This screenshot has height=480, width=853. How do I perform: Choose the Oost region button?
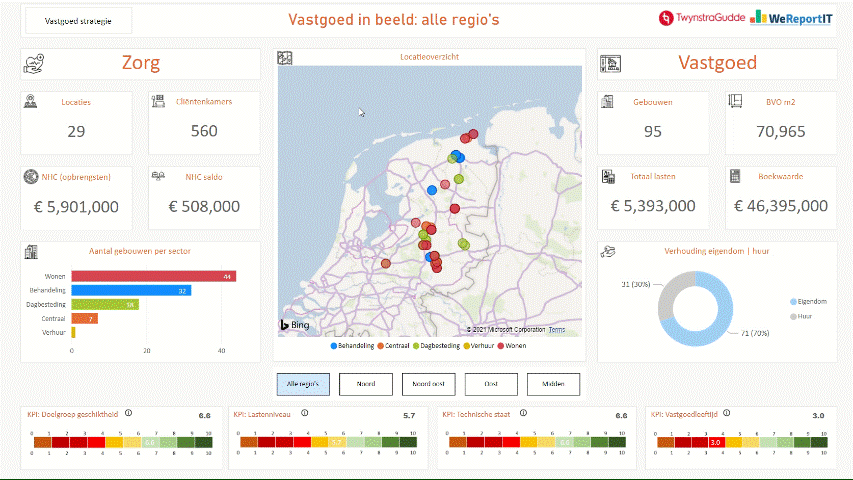491,384
